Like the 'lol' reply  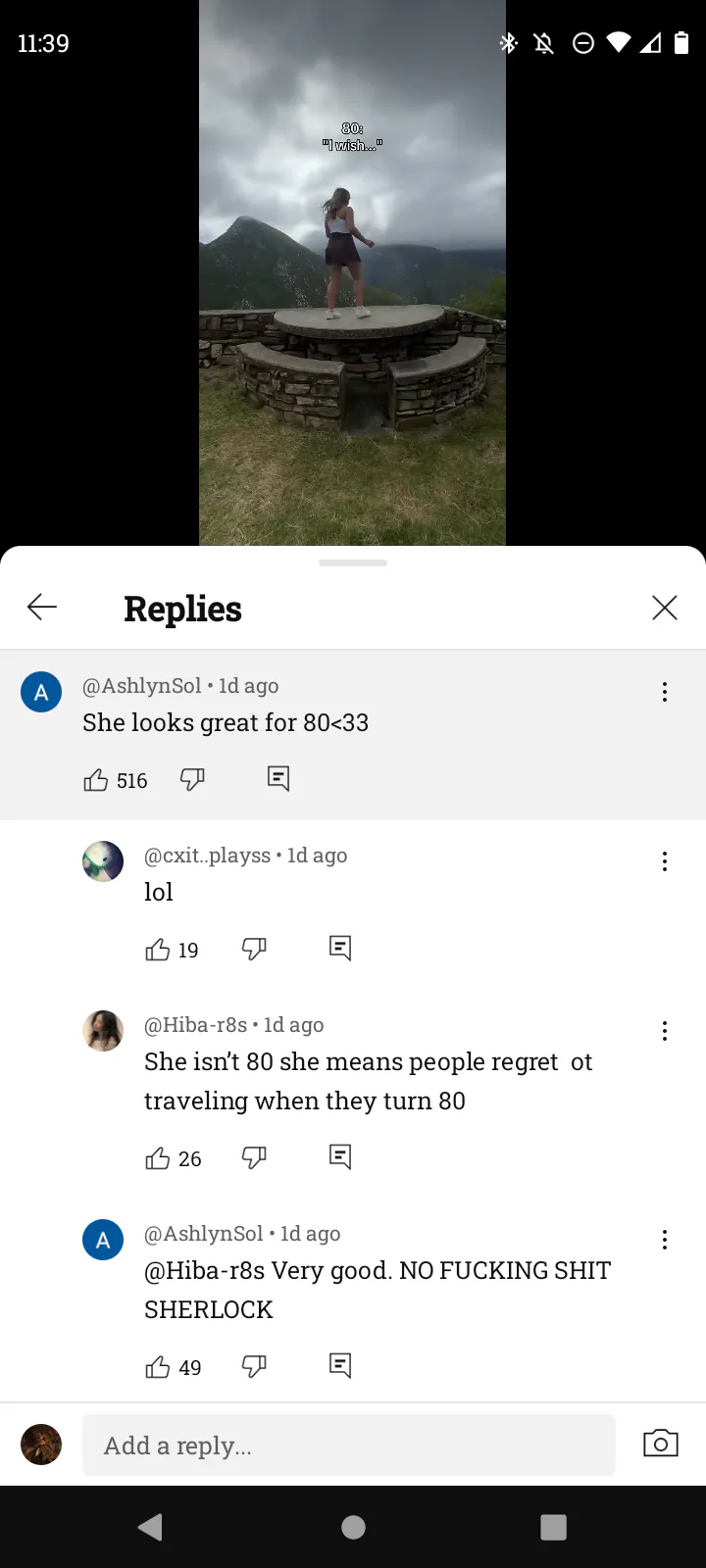[x=158, y=950]
